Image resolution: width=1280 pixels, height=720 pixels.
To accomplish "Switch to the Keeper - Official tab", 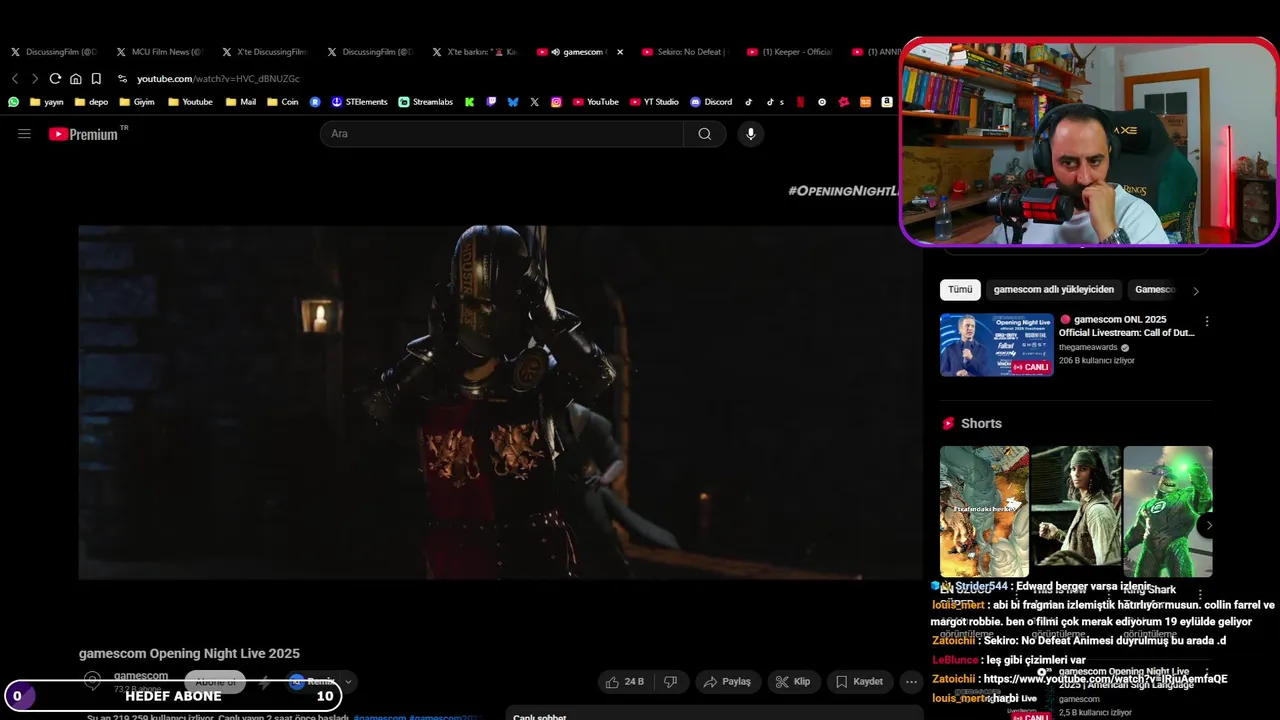I will point(790,52).
